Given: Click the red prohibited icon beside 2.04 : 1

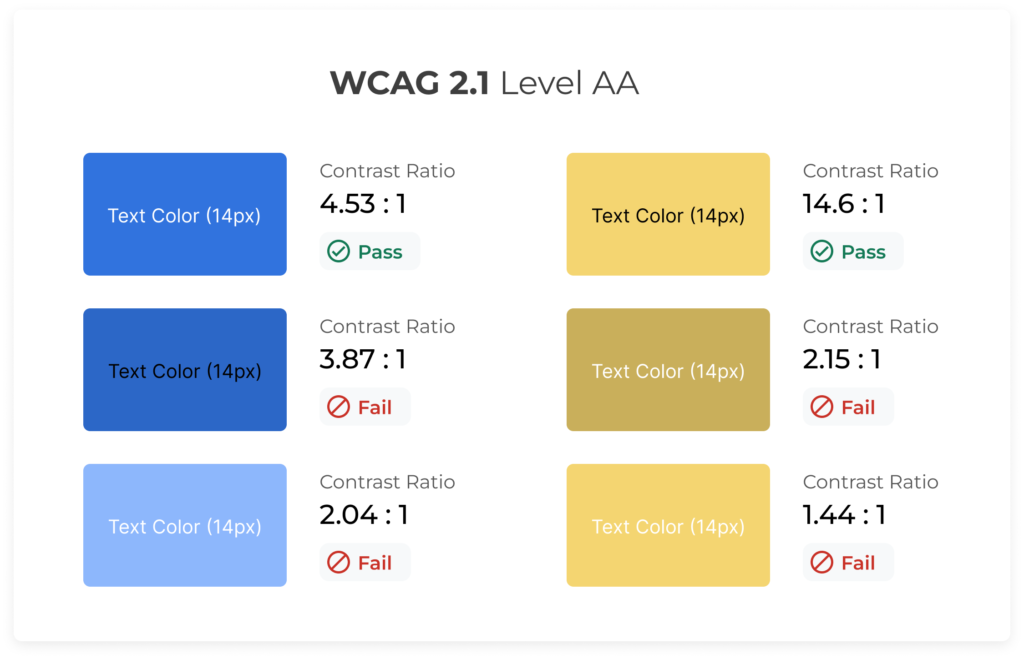Looking at the screenshot, I should pos(339,563).
